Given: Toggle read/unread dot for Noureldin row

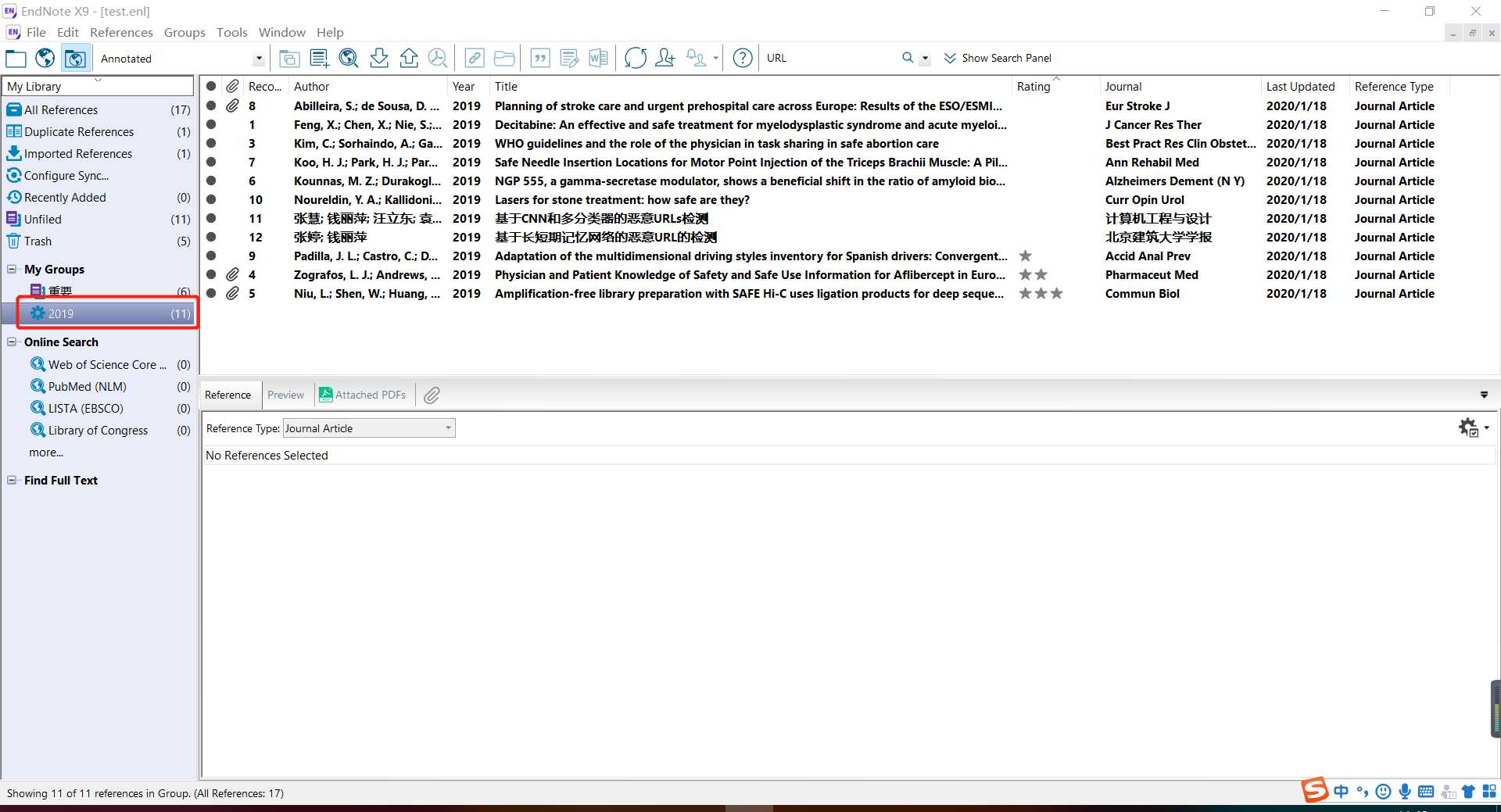Looking at the screenshot, I should click(211, 199).
